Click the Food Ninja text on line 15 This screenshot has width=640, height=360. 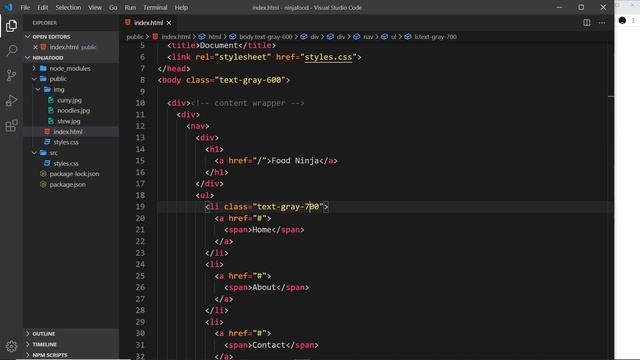coord(295,161)
